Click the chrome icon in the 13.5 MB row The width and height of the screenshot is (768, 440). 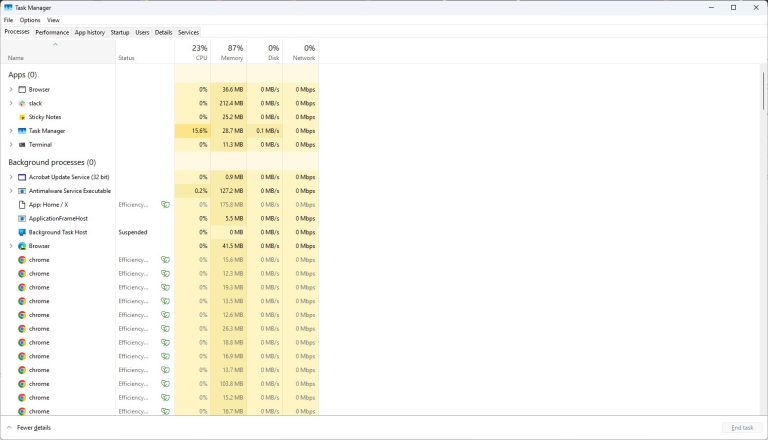click(x=22, y=301)
